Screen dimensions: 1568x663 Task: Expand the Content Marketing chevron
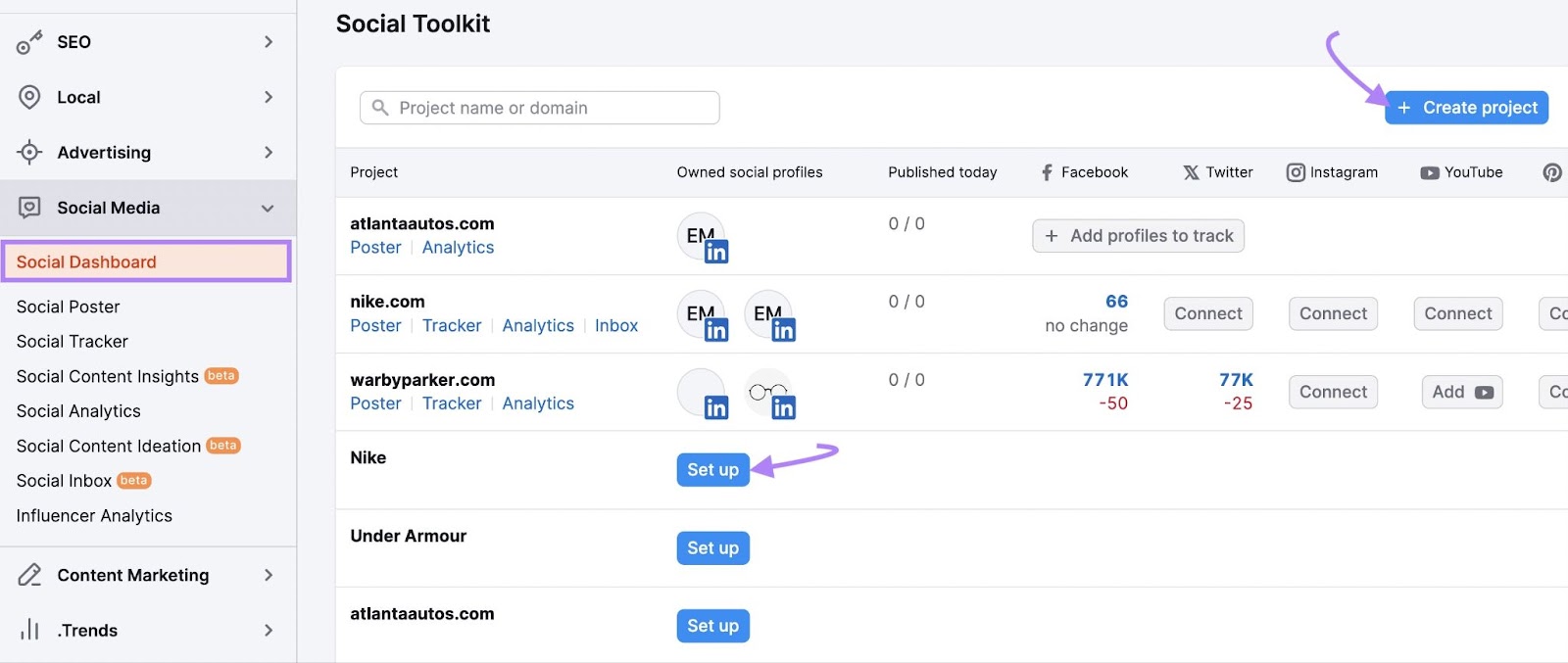(x=269, y=575)
